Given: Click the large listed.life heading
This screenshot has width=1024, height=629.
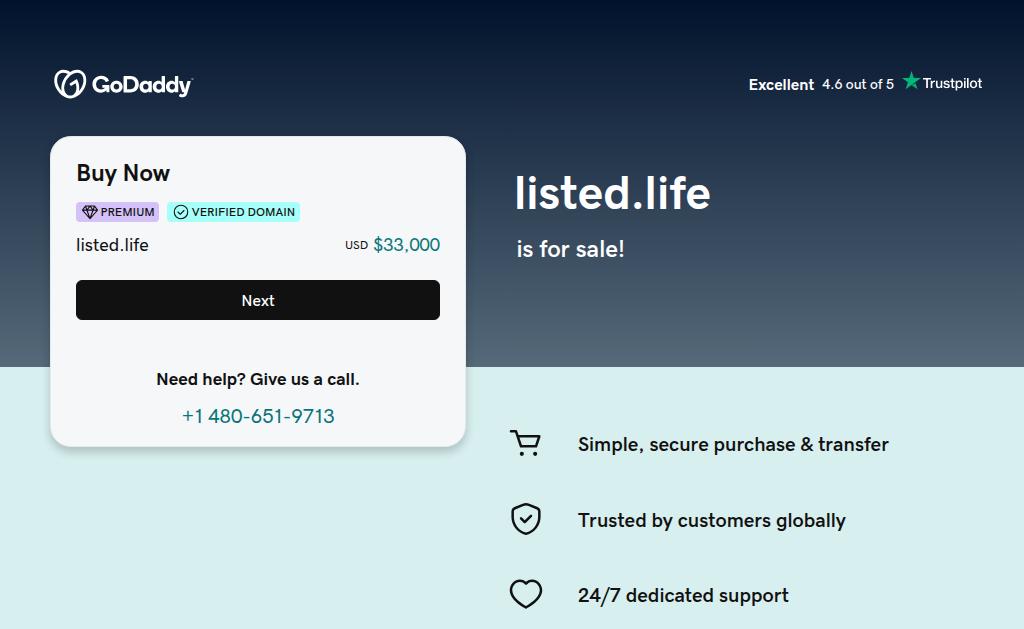Looking at the screenshot, I should 612,193.
